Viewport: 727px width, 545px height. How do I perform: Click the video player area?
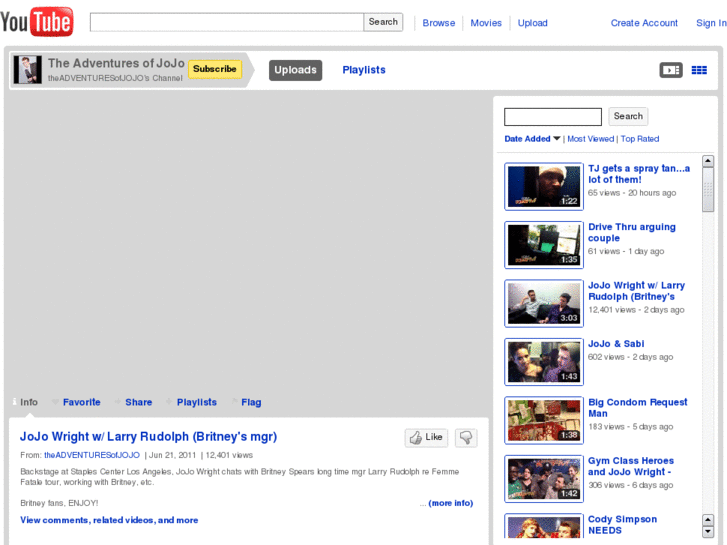(x=249, y=241)
